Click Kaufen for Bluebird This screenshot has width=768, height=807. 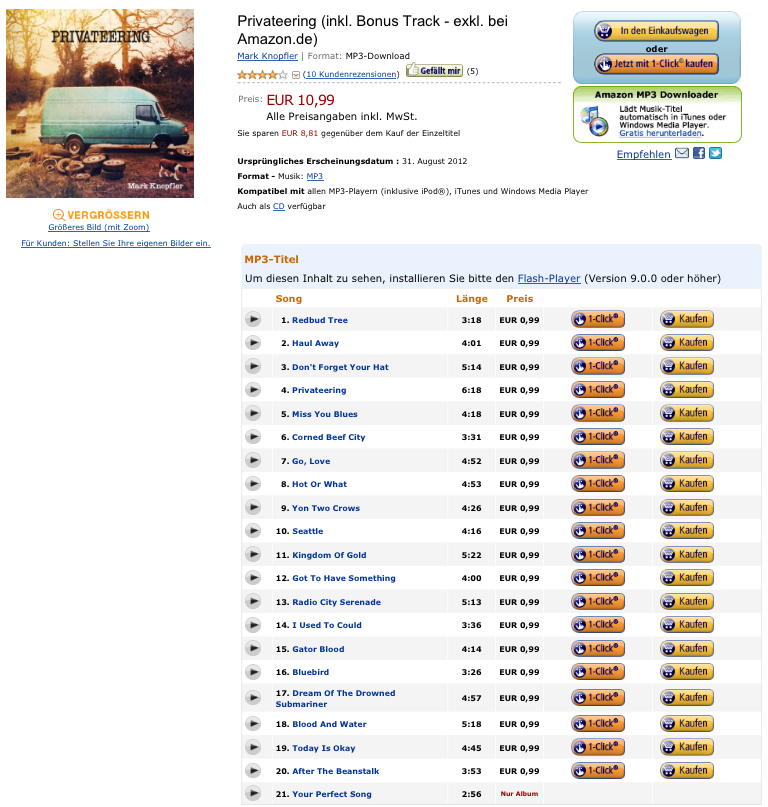(687, 672)
